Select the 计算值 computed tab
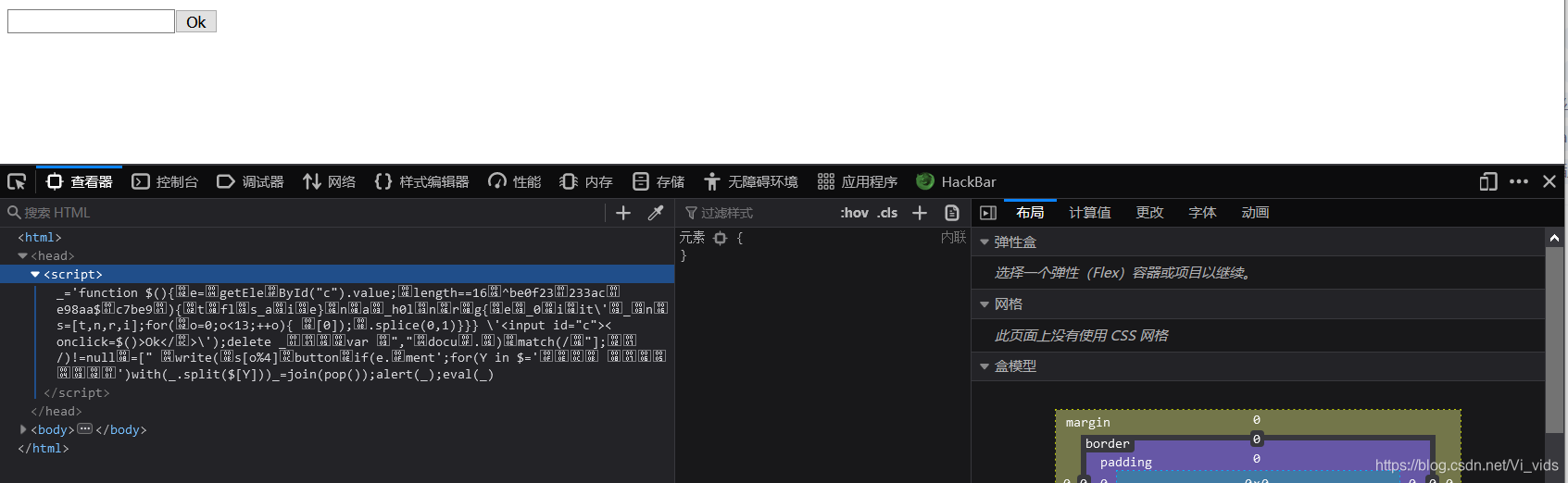 1090,213
